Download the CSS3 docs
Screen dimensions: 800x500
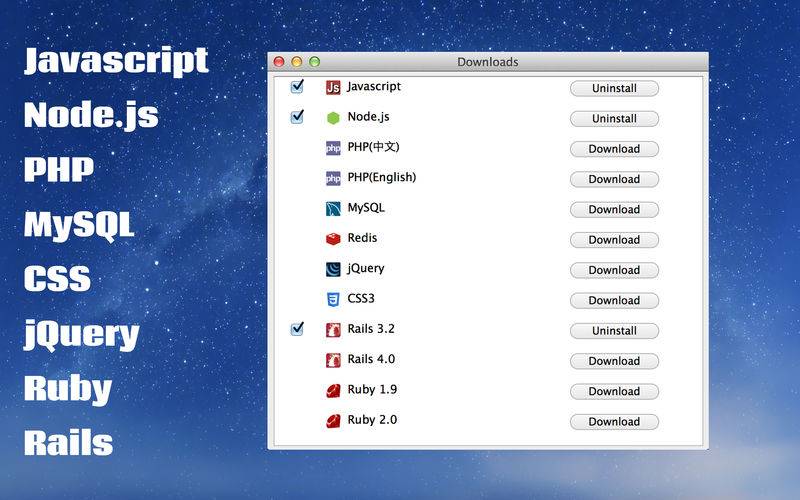coord(614,301)
